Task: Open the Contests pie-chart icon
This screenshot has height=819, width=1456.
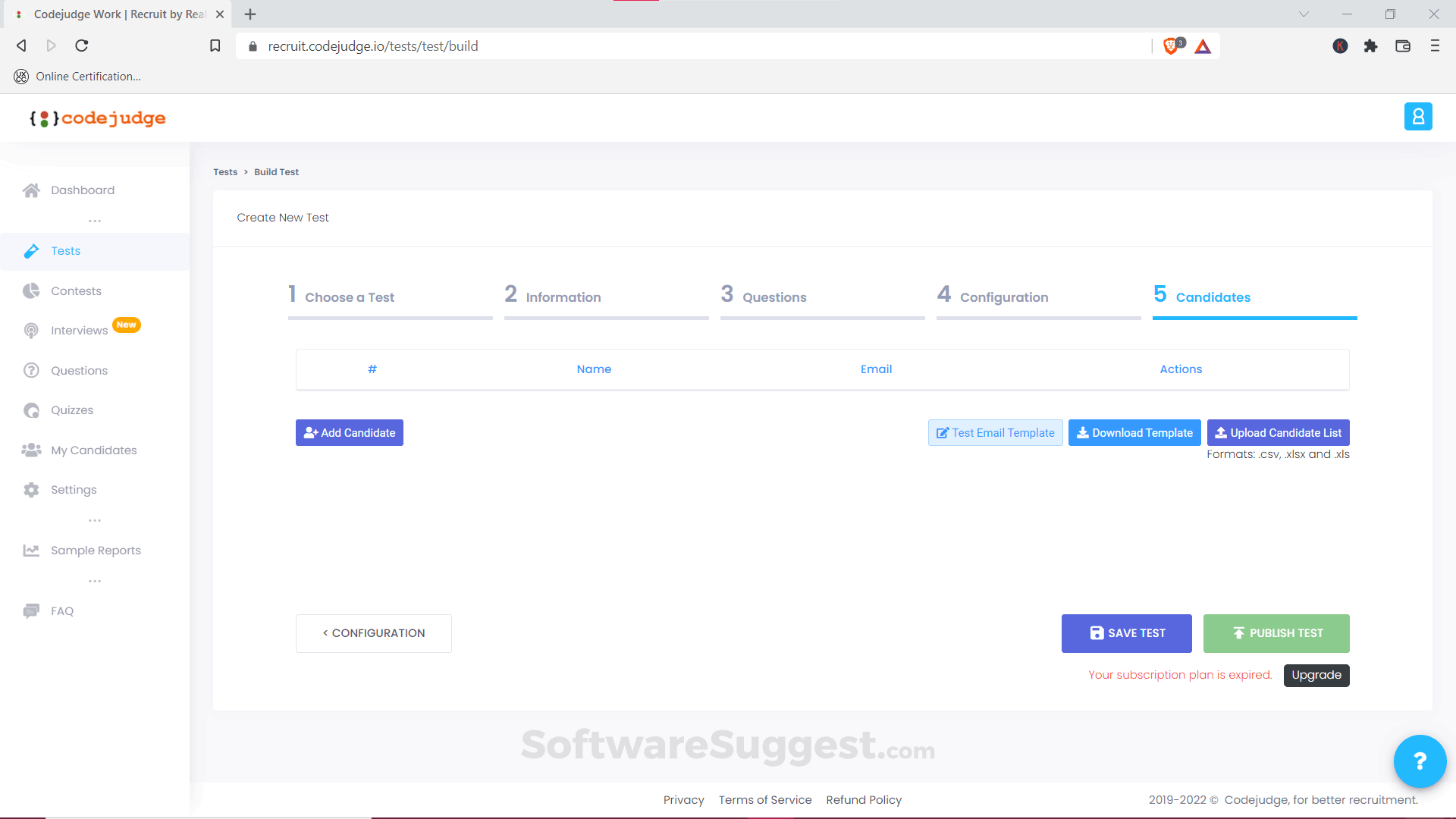Action: pos(31,290)
